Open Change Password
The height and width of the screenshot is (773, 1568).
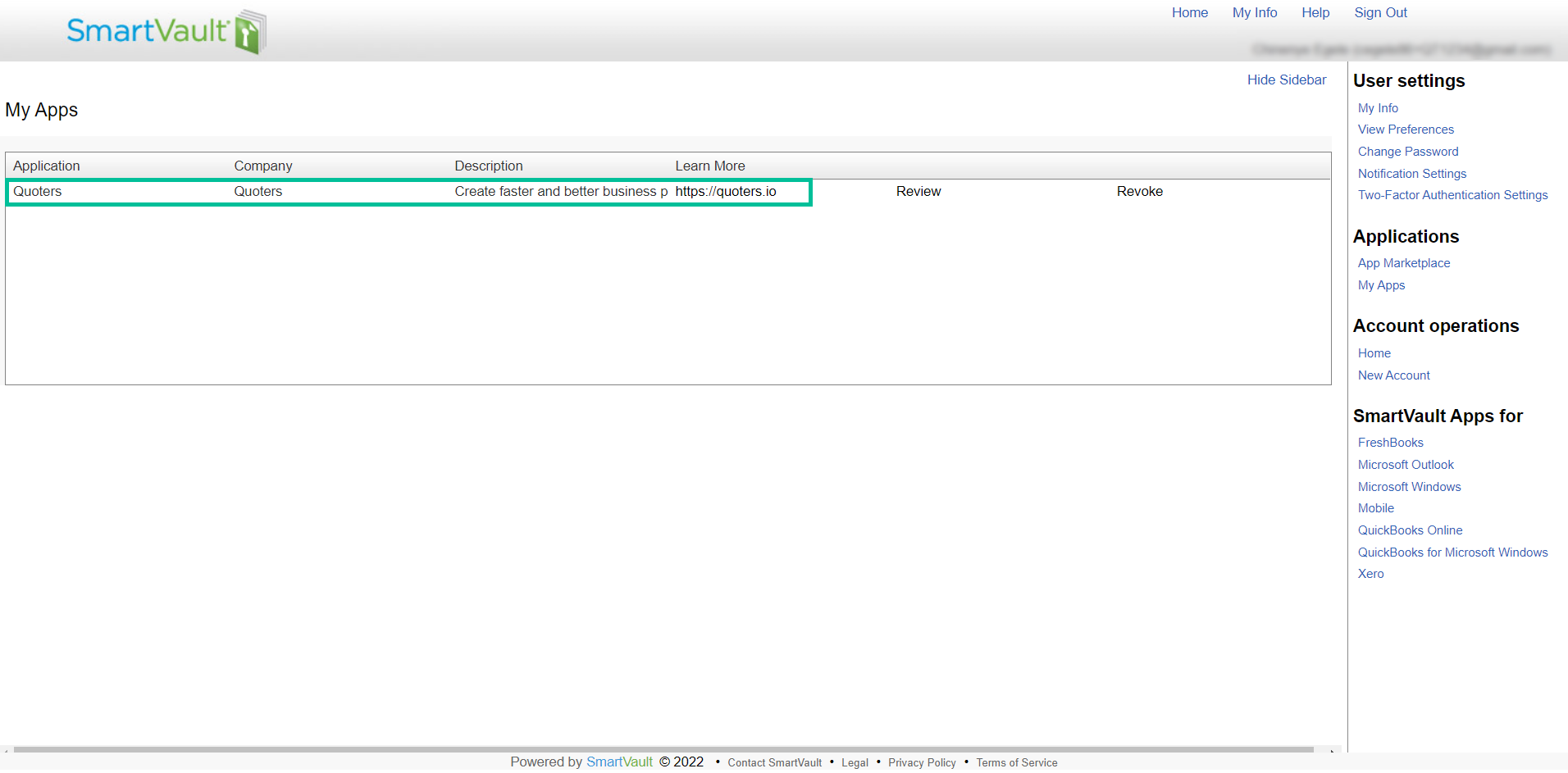[x=1408, y=152]
